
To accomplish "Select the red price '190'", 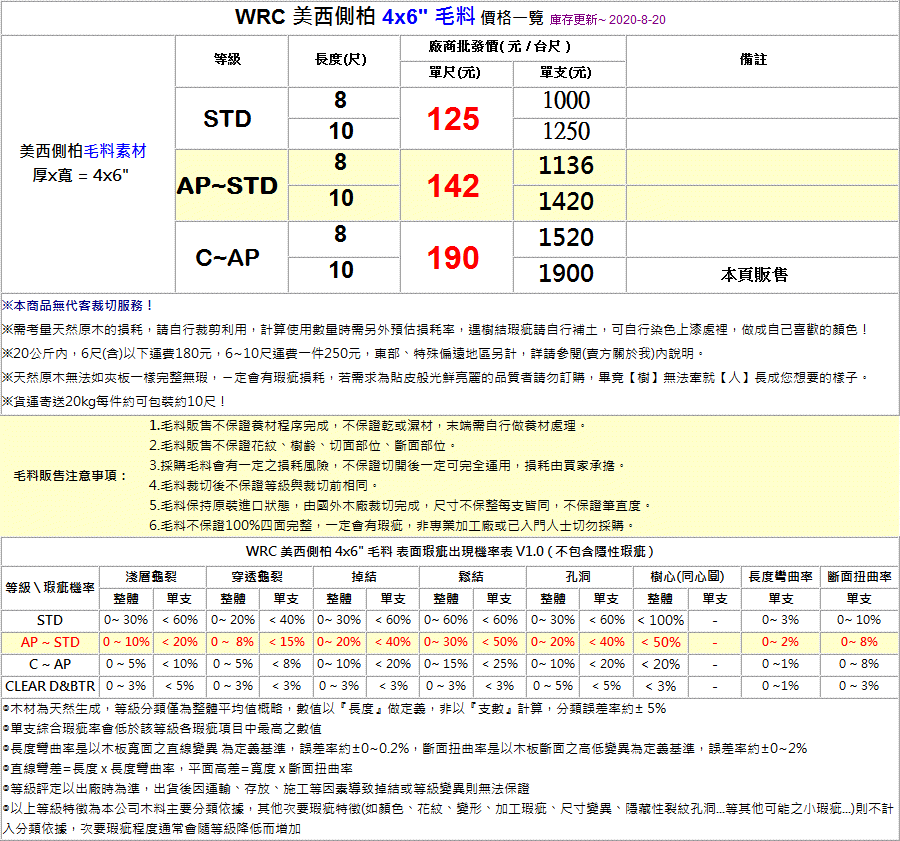I will point(453,257).
